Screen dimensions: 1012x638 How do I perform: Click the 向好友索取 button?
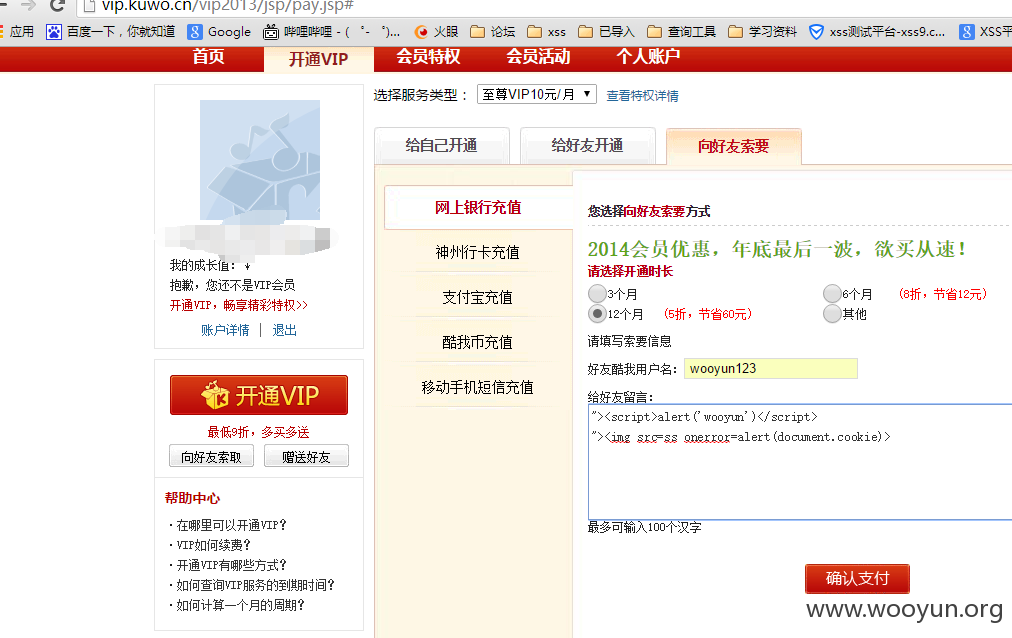click(x=211, y=457)
